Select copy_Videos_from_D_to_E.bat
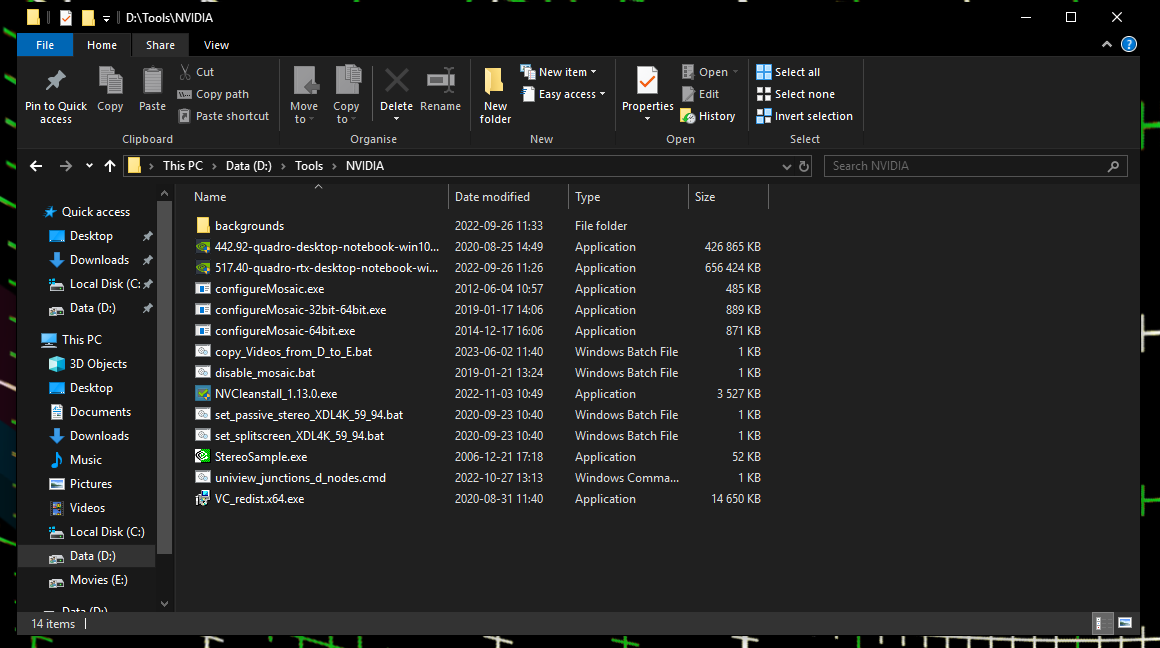Viewport: 1160px width, 648px height. [294, 352]
